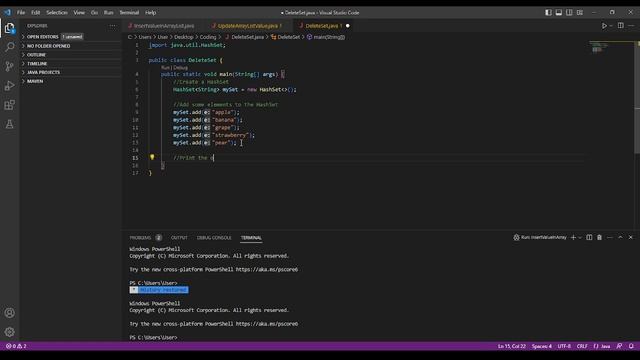Open Run and Debug view
640x360 pixels.
tap(9, 85)
